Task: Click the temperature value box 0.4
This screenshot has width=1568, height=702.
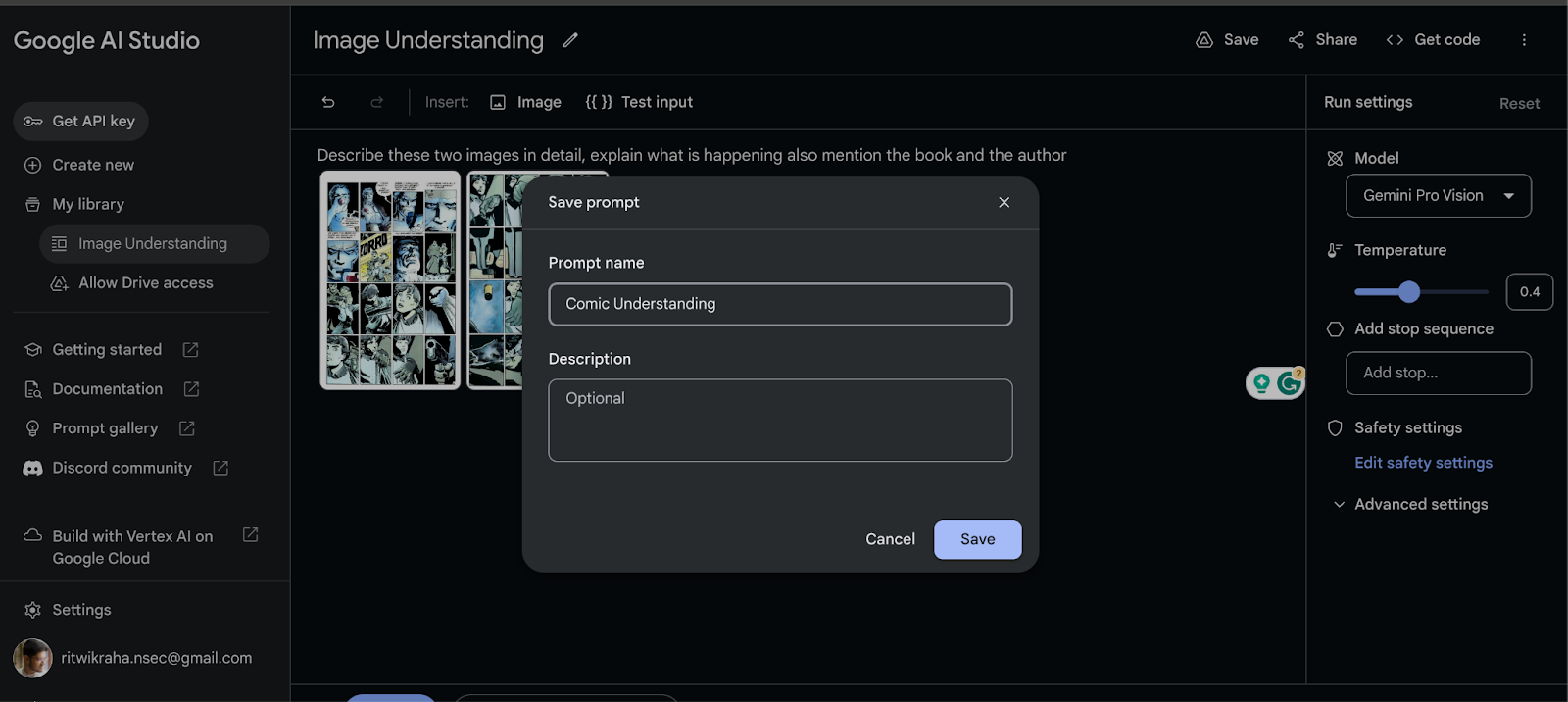Action: (1529, 292)
